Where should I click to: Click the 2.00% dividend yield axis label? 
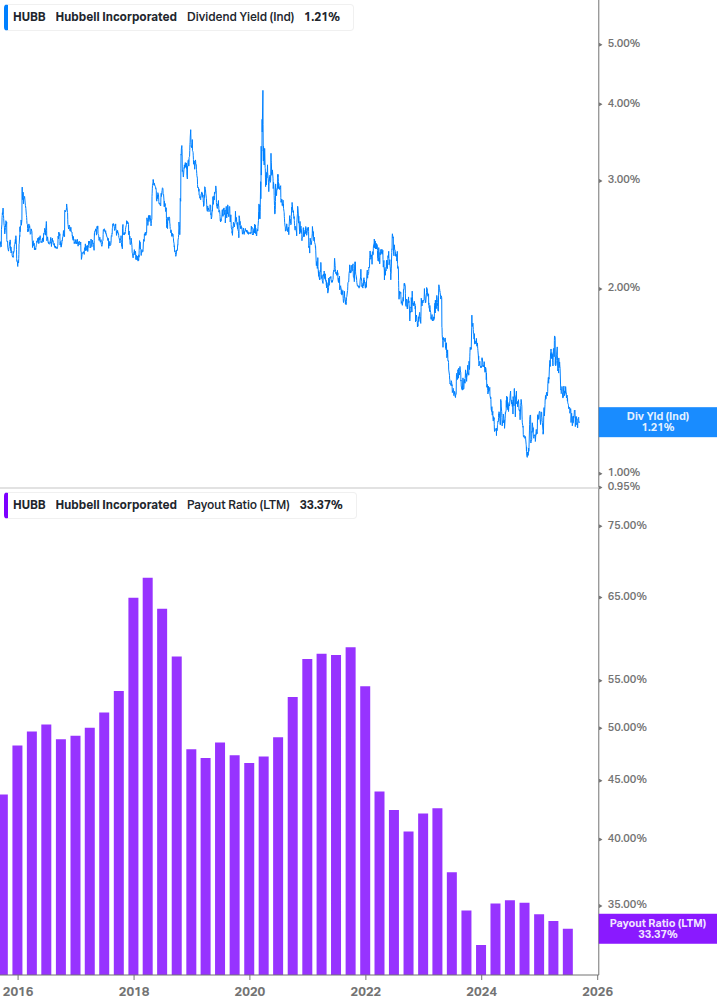click(x=623, y=287)
